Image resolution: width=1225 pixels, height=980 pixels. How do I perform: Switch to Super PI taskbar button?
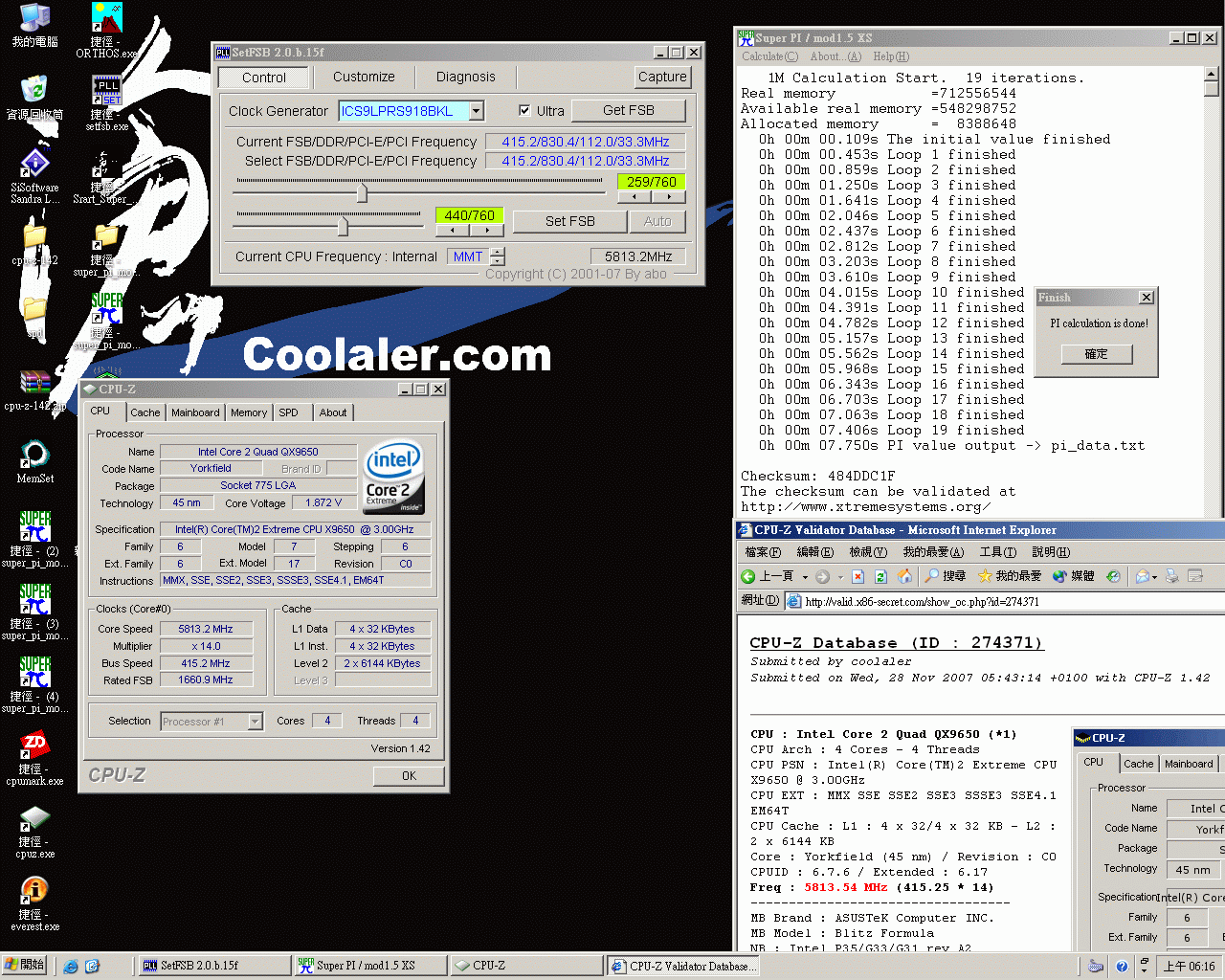(371, 966)
